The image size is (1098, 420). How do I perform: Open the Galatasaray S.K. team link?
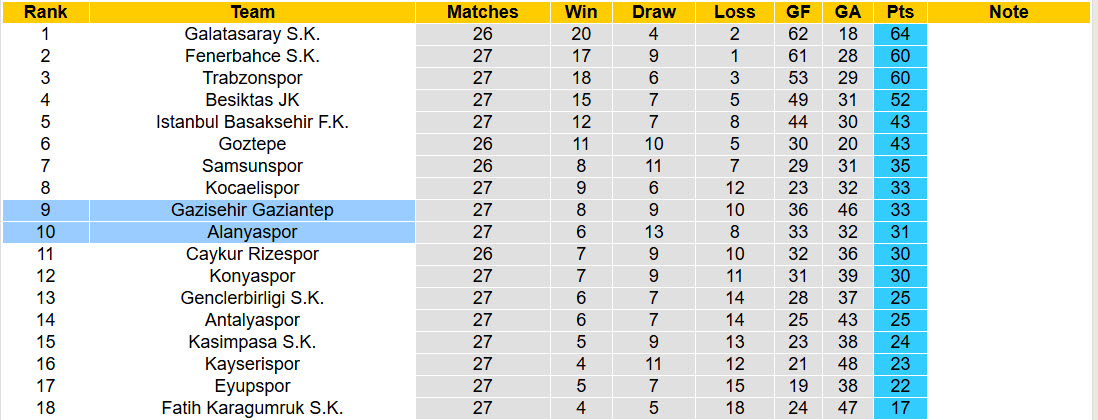[252, 33]
